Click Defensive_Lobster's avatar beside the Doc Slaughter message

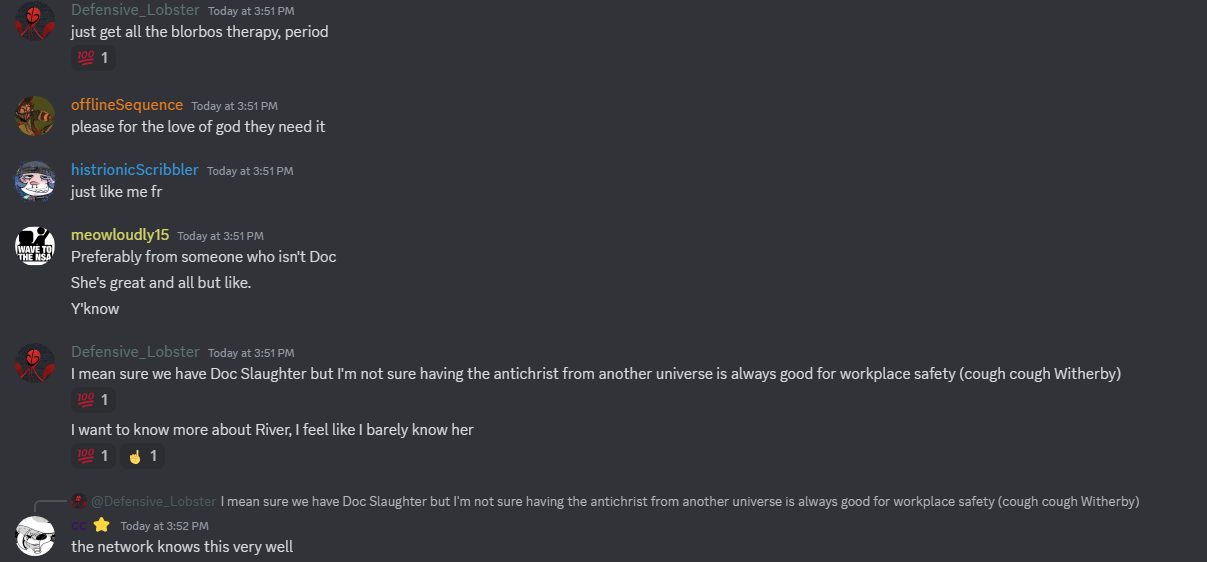[35, 363]
